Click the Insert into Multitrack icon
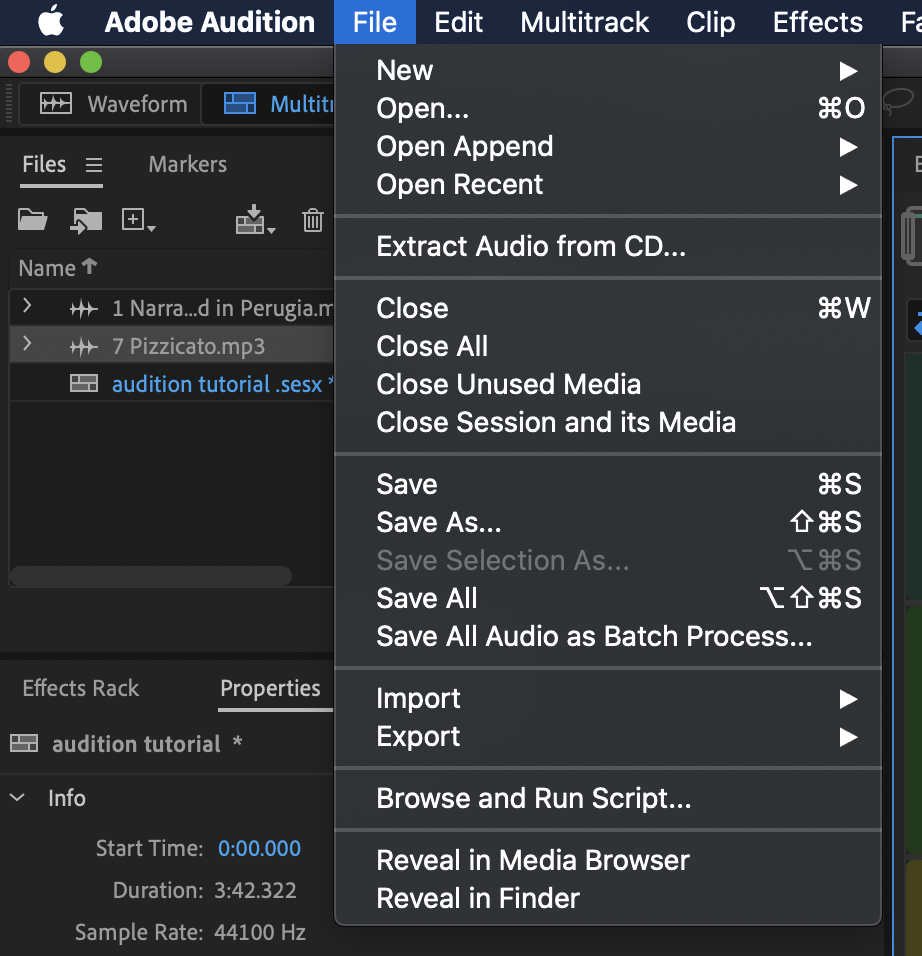Screen dimensions: 922x956 pyautogui.click(x=256, y=219)
